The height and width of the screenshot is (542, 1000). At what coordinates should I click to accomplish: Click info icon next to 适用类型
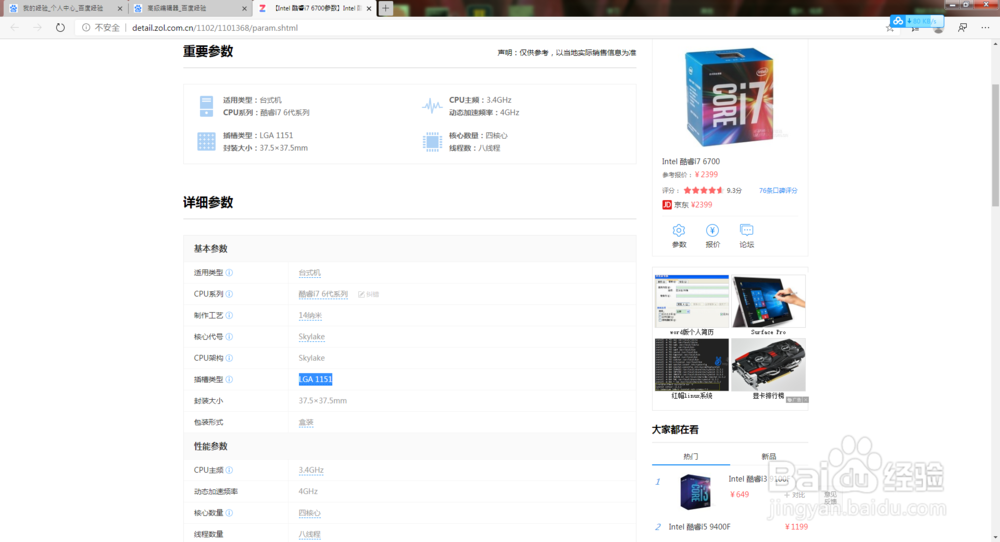coord(229,272)
